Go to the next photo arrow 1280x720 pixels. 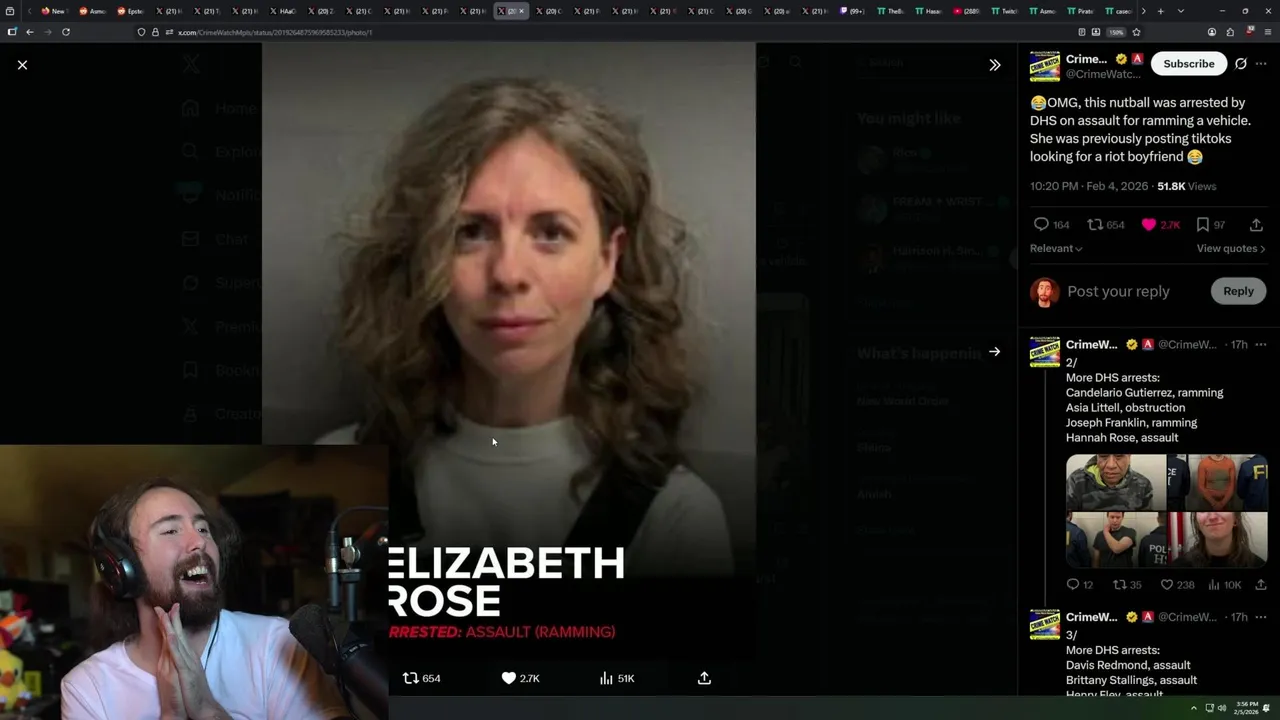pyautogui.click(x=994, y=352)
